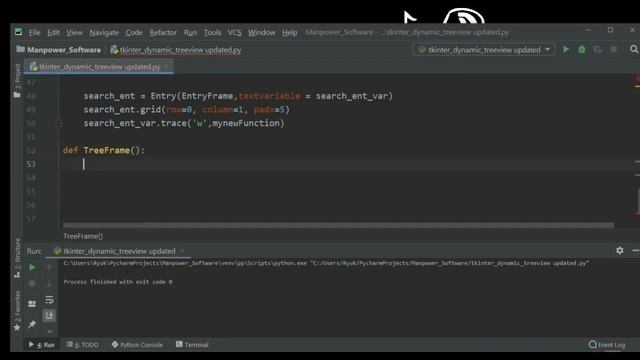
Task: Select the tkinter_dynamic_treeview updated.py editor tab
Action: tap(99, 67)
